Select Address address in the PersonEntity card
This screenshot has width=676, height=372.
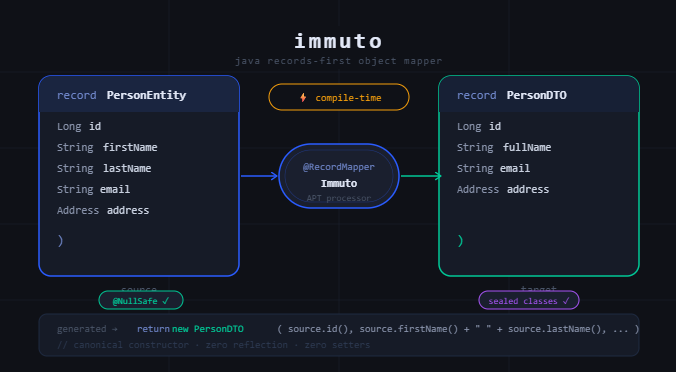click(x=103, y=210)
